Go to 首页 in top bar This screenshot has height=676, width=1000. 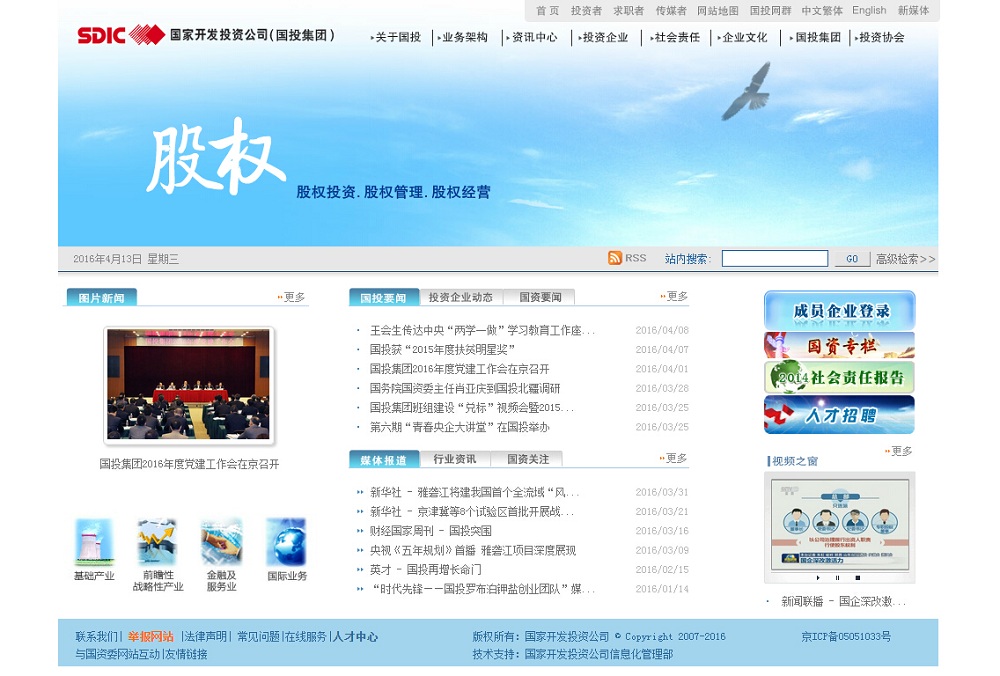(547, 10)
